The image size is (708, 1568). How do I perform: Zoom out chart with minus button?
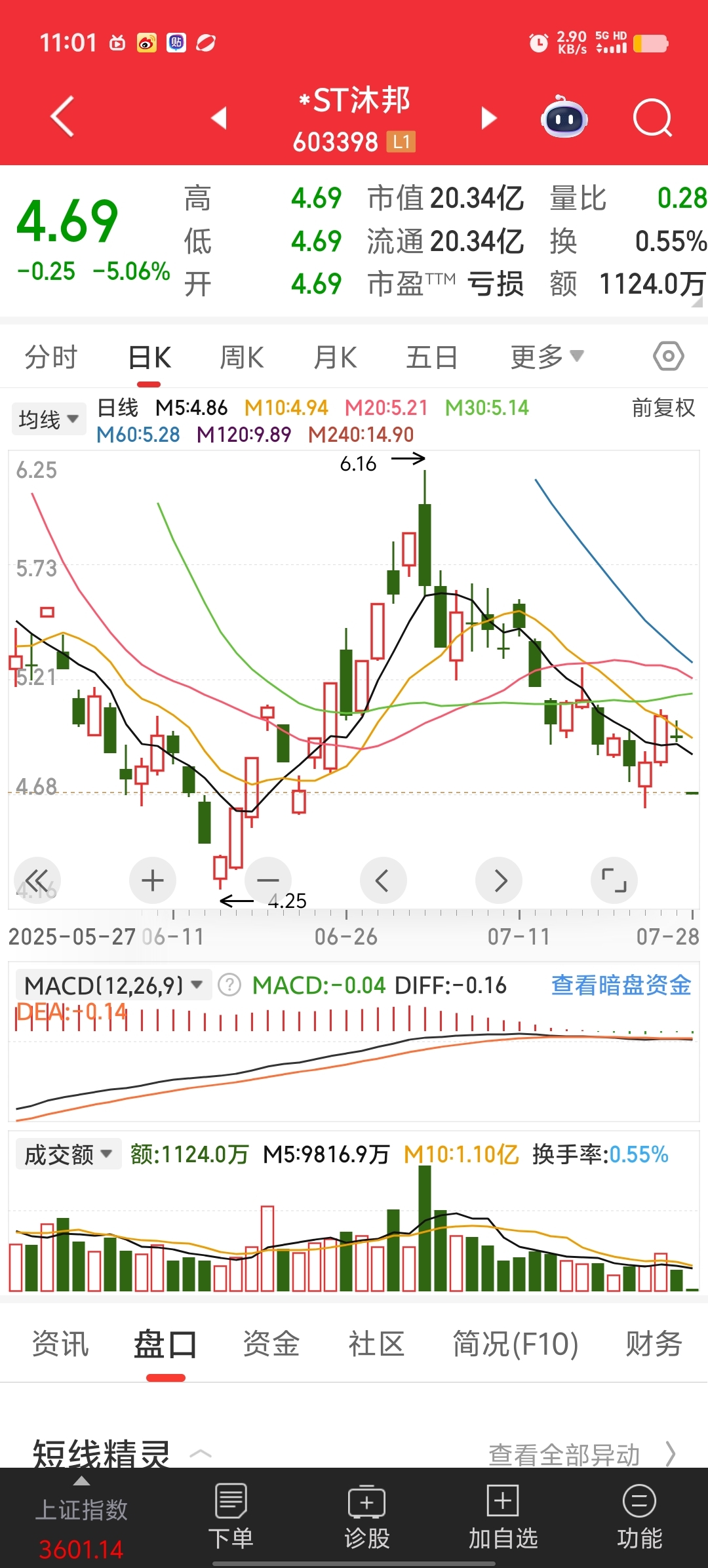(x=267, y=880)
